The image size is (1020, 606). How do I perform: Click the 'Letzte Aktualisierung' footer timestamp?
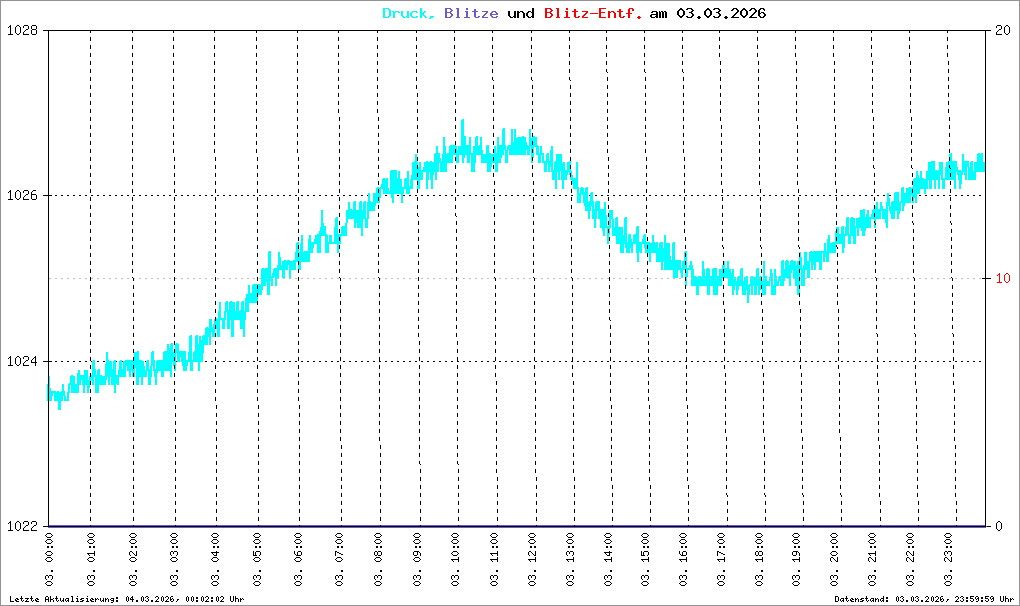127,599
